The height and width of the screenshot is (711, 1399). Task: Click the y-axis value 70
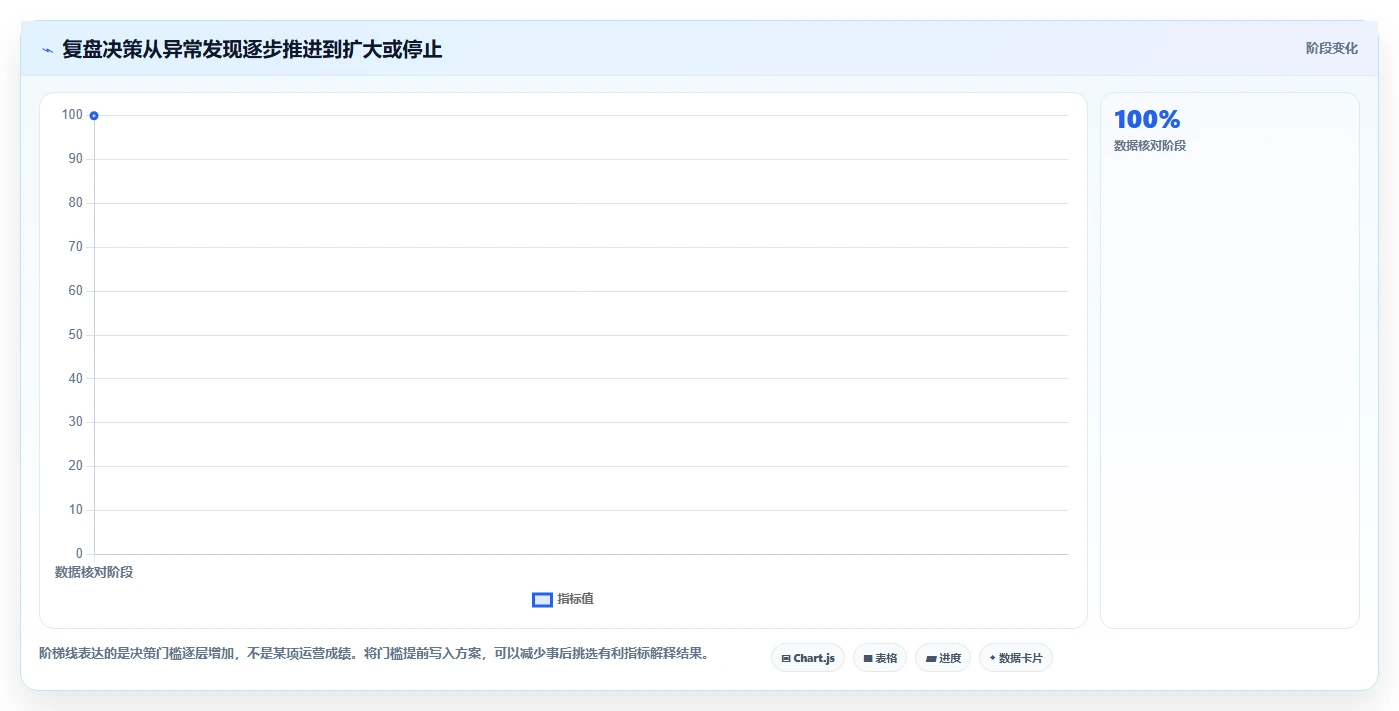click(x=76, y=247)
